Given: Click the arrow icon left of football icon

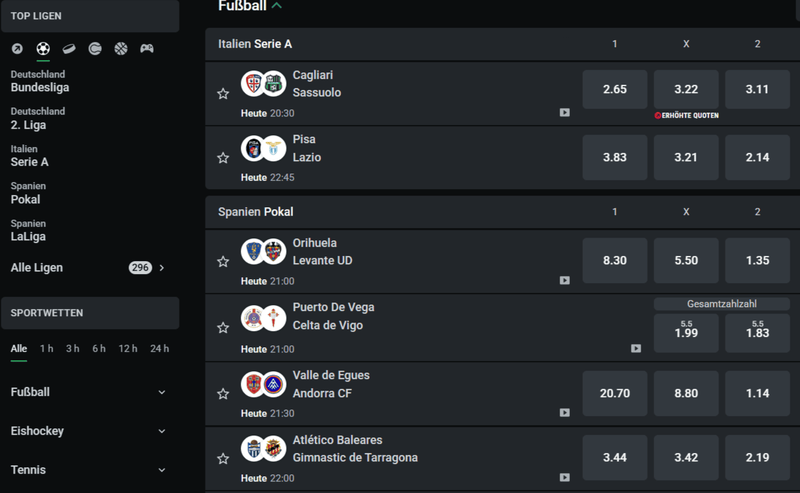Looking at the screenshot, I should (x=17, y=48).
